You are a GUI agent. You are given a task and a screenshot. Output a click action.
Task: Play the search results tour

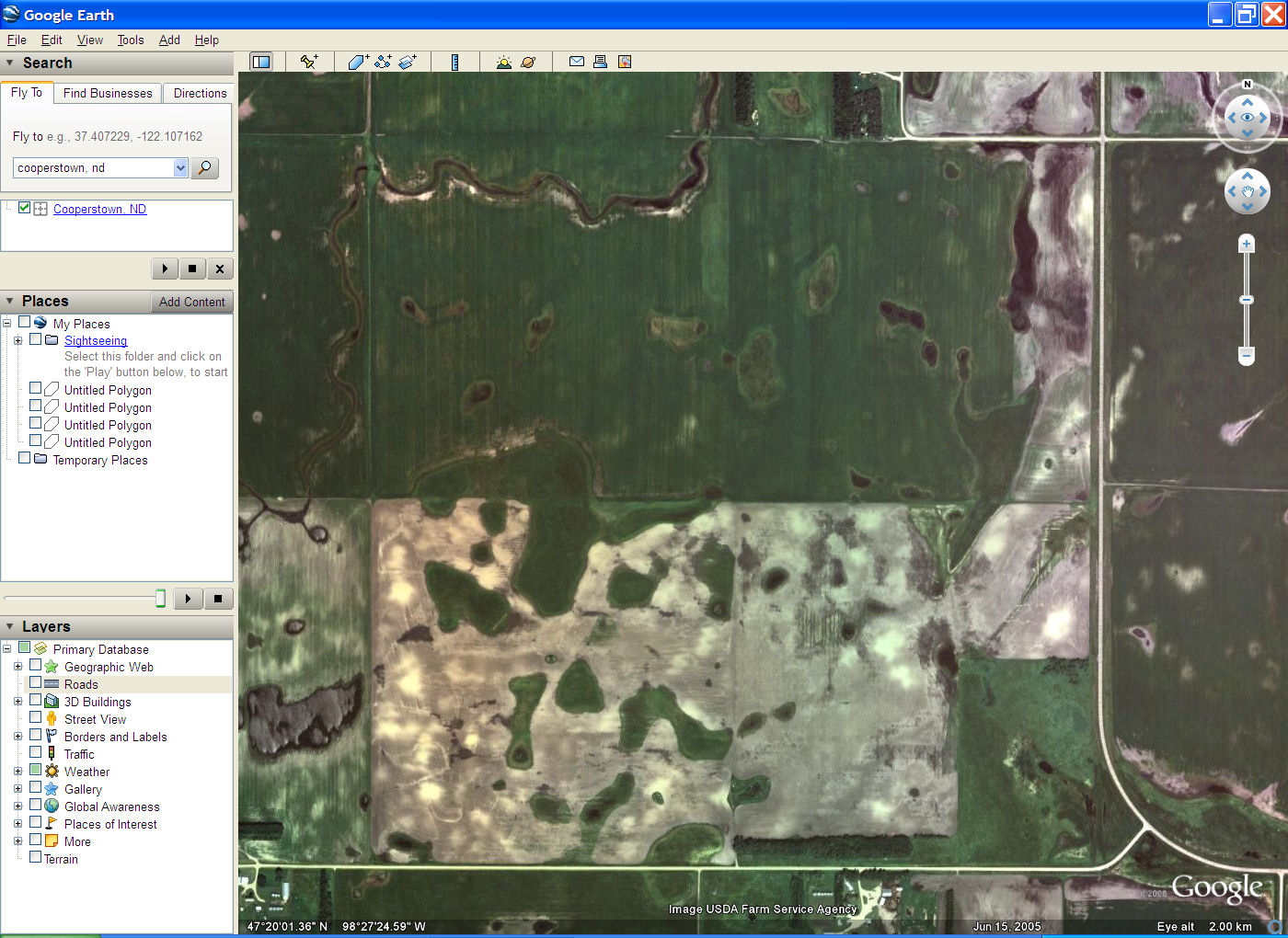[x=165, y=269]
